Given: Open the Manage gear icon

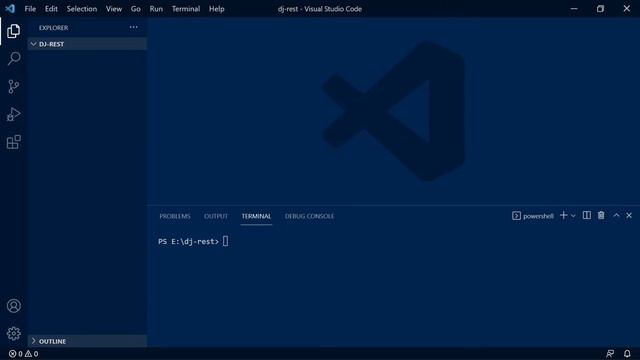Looking at the screenshot, I should pyautogui.click(x=13, y=333).
